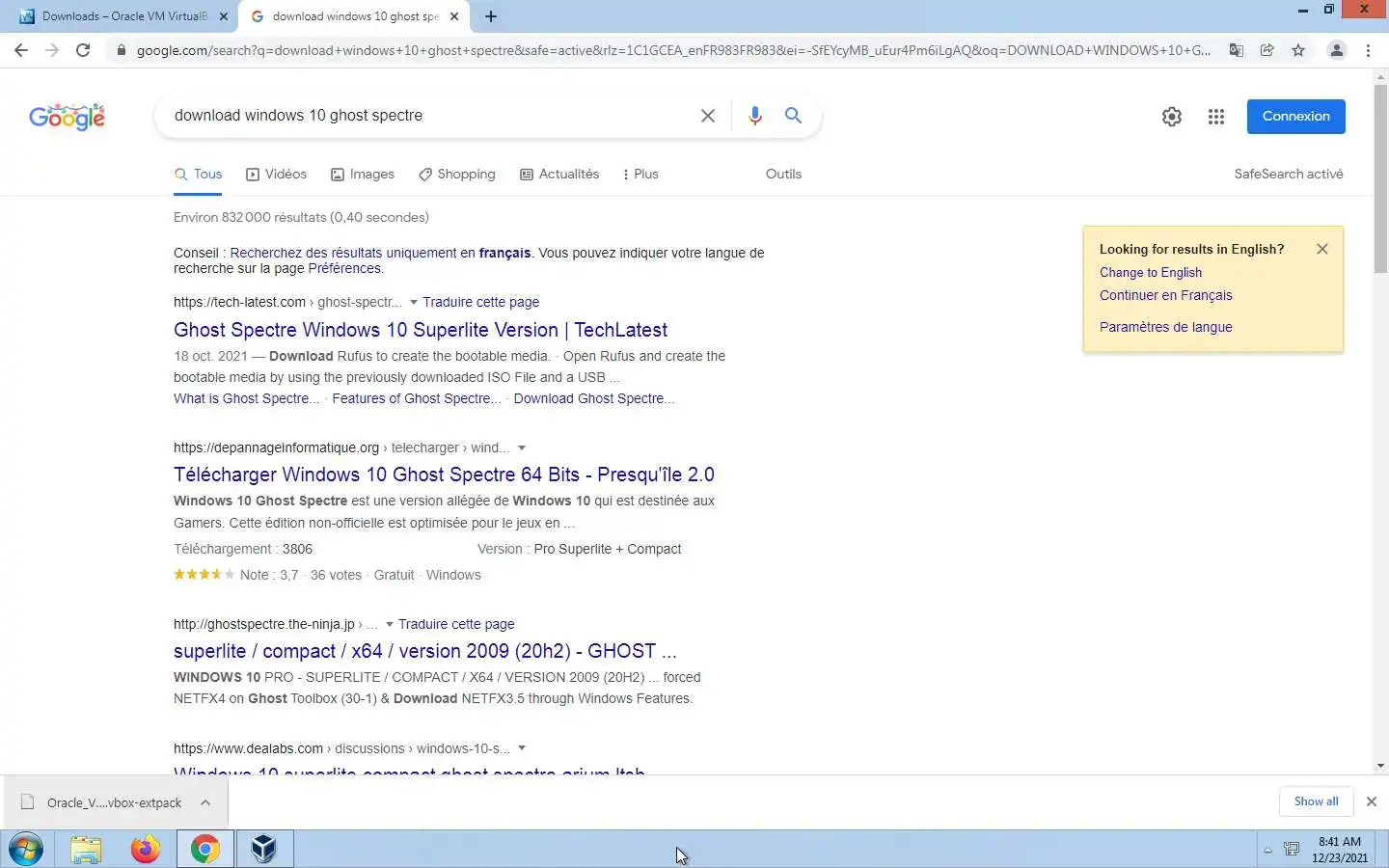Screen dimensions: 1389x868
Task: Click Recherchez des résultats uniquement en français link
Action: 380,254
